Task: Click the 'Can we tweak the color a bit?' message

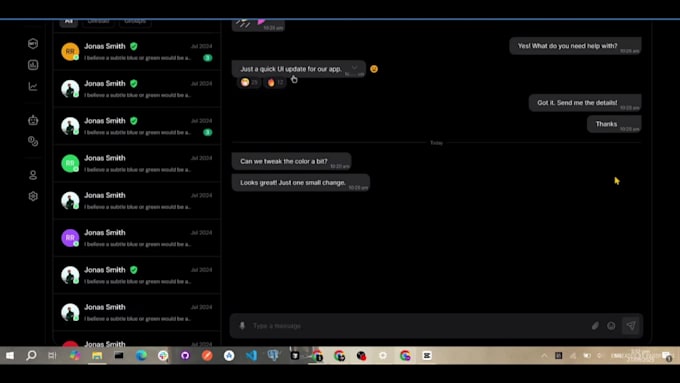Action: pos(291,161)
